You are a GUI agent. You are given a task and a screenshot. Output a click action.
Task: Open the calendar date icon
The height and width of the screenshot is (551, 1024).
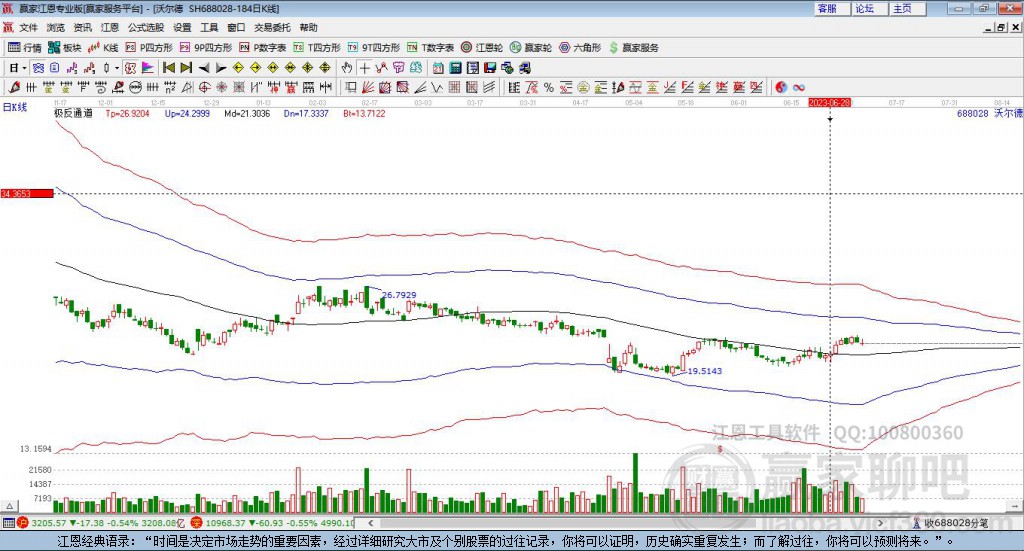pyautogui.click(x=438, y=68)
